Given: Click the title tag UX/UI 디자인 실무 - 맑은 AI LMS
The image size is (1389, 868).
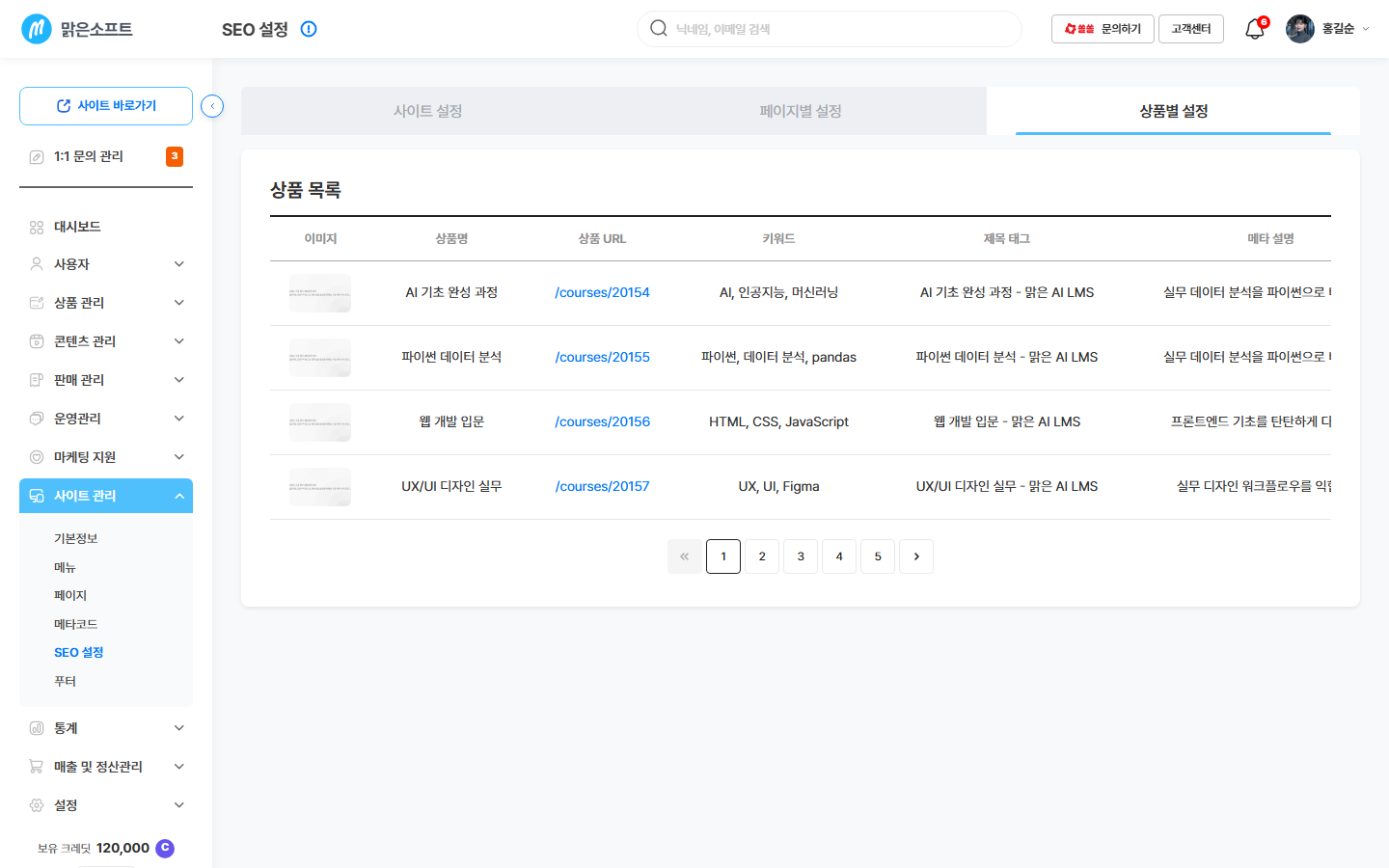Looking at the screenshot, I should [x=1007, y=486].
